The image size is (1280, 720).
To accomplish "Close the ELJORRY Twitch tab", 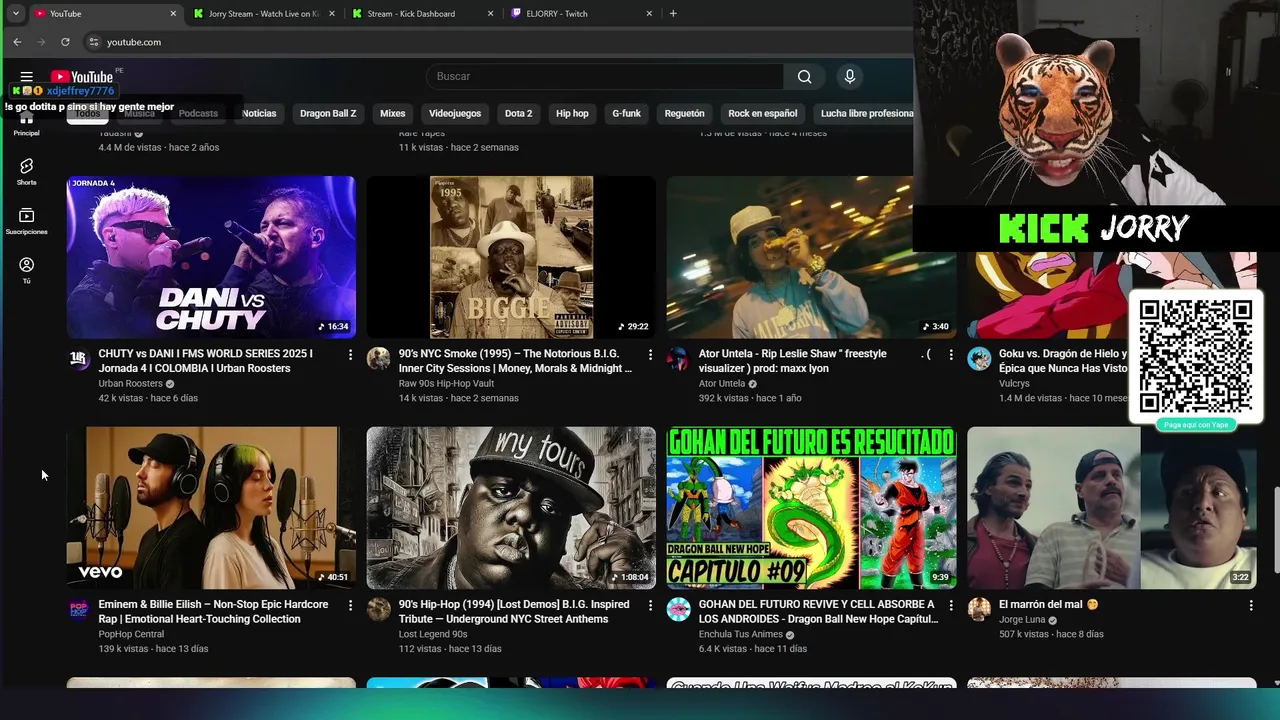I will (x=649, y=14).
